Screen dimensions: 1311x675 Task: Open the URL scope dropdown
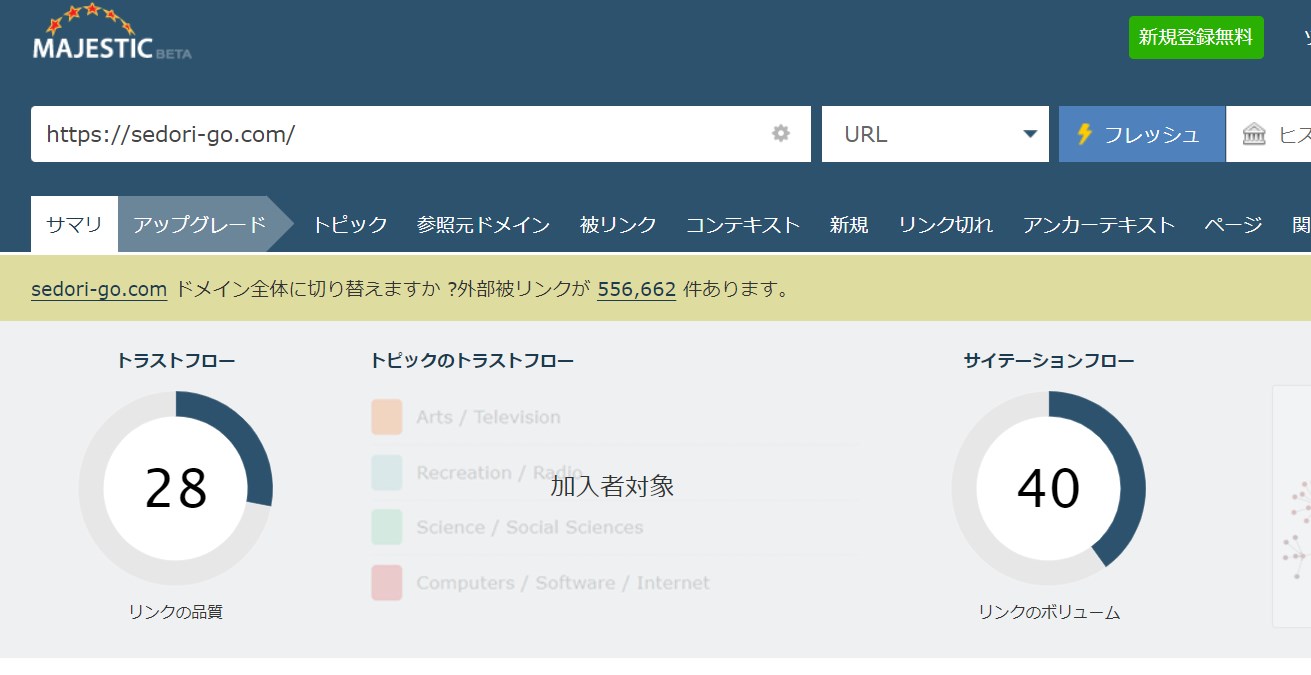pos(935,134)
